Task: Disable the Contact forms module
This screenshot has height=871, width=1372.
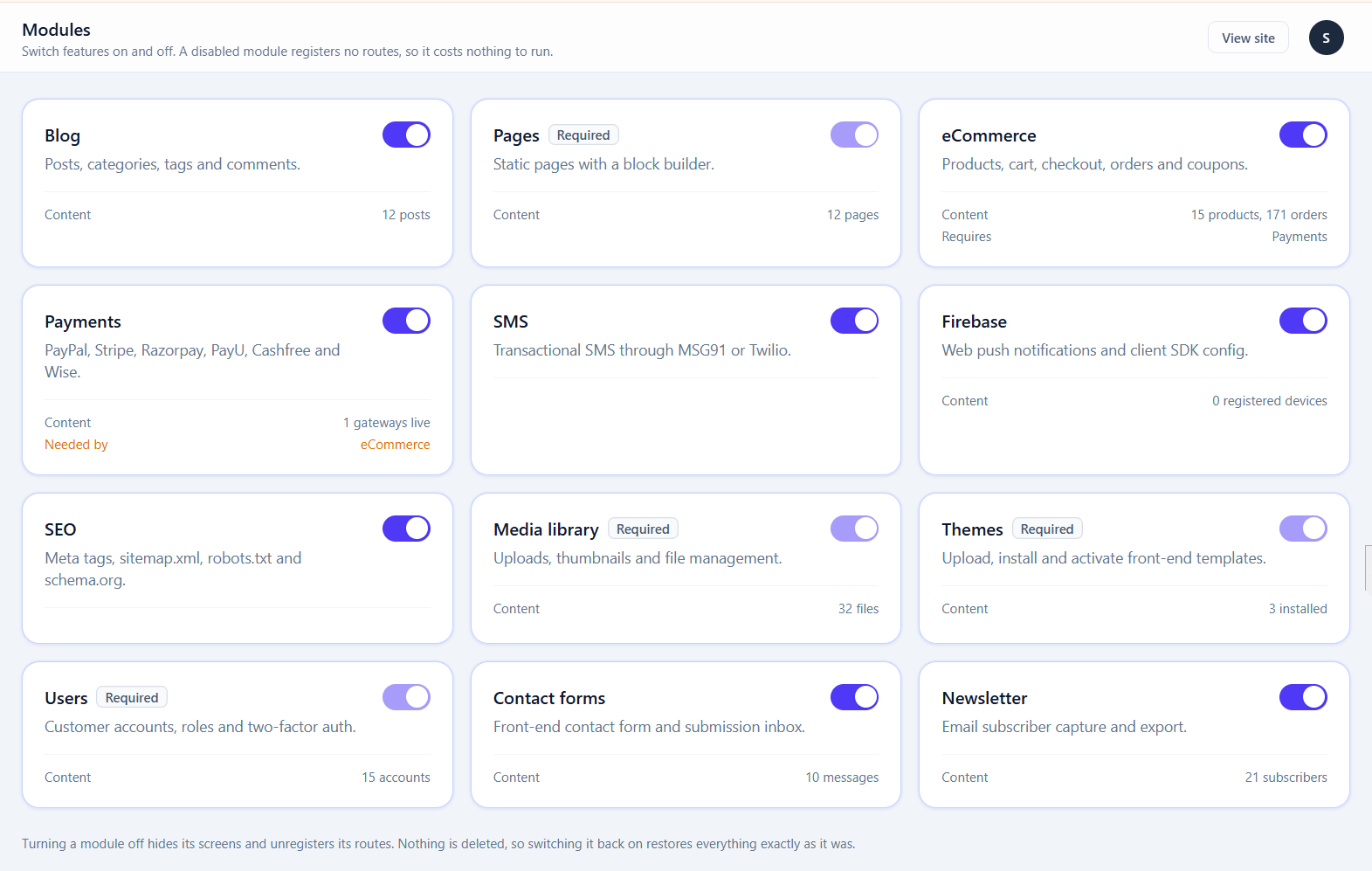Action: tap(854, 697)
